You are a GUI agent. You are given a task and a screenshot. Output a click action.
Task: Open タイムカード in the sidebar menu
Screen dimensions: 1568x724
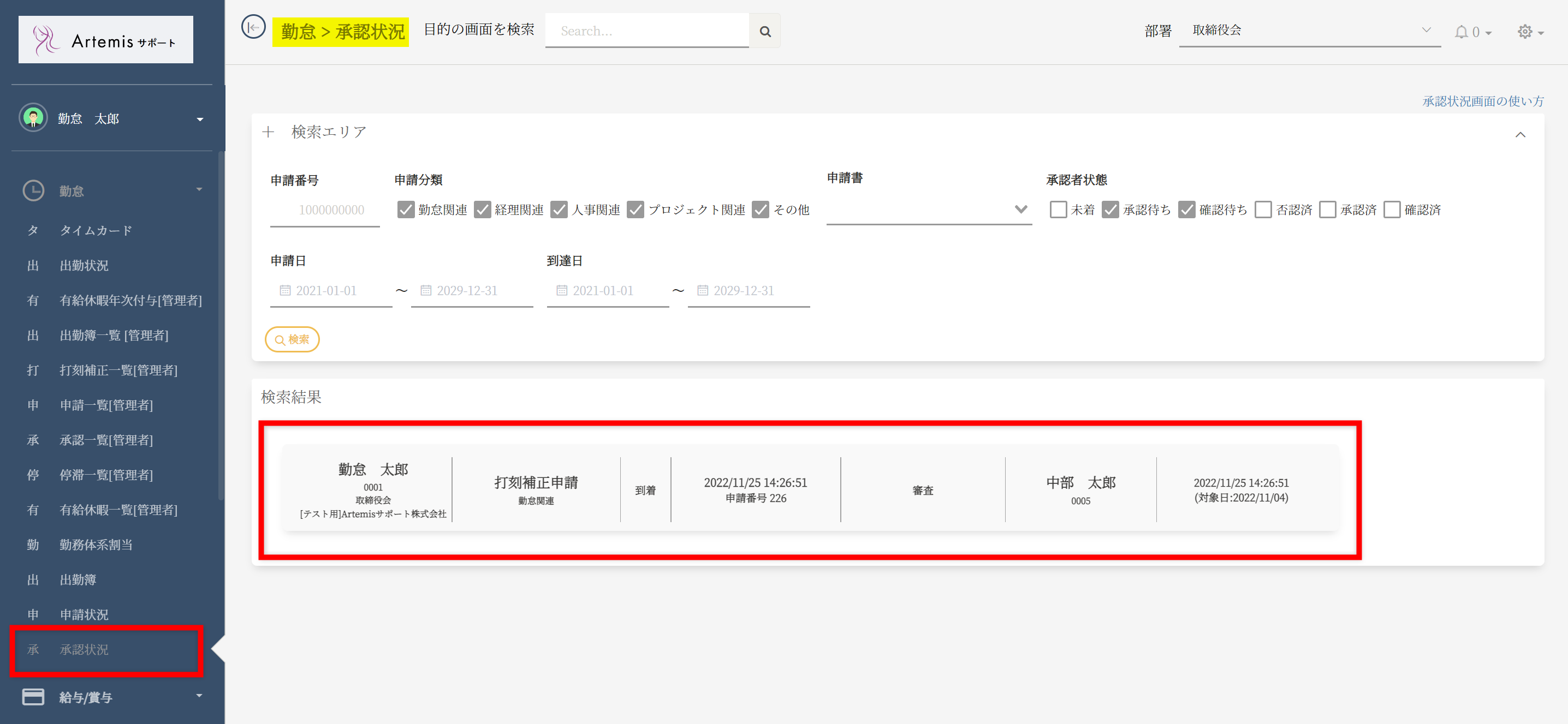[x=96, y=231]
